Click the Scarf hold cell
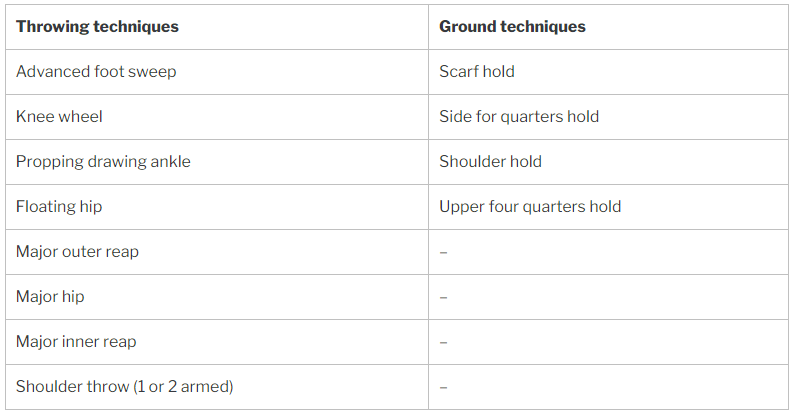This screenshot has width=795, height=415. point(608,72)
